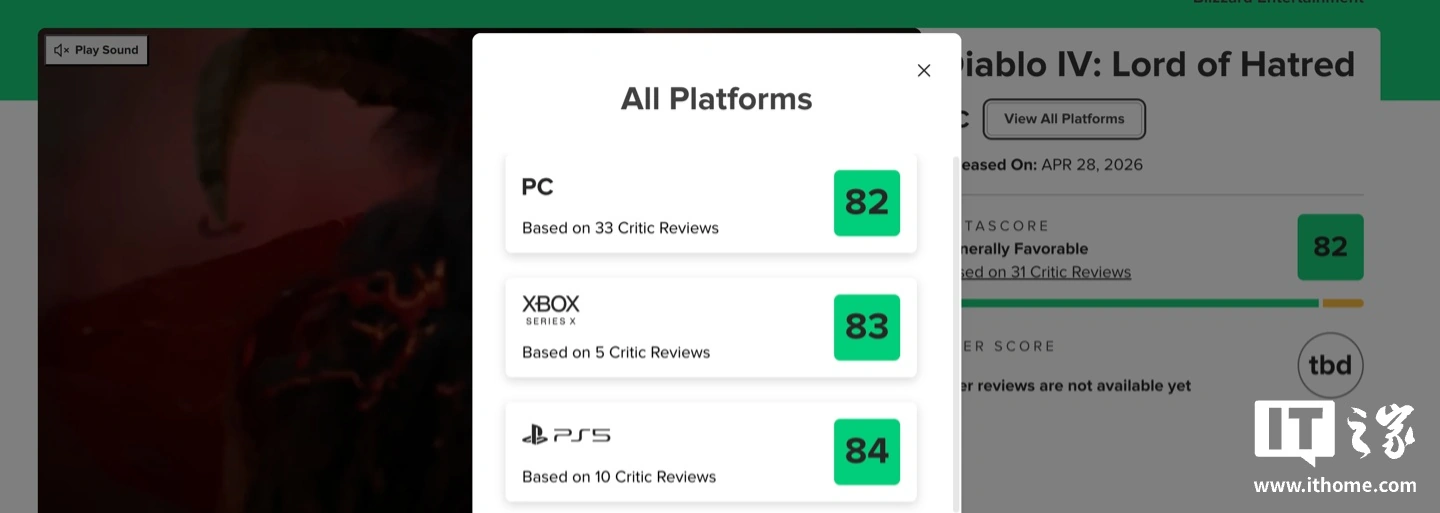Click "Based on 10 Critic Reviews" text
Viewport: 1440px width, 513px height.
619,477
